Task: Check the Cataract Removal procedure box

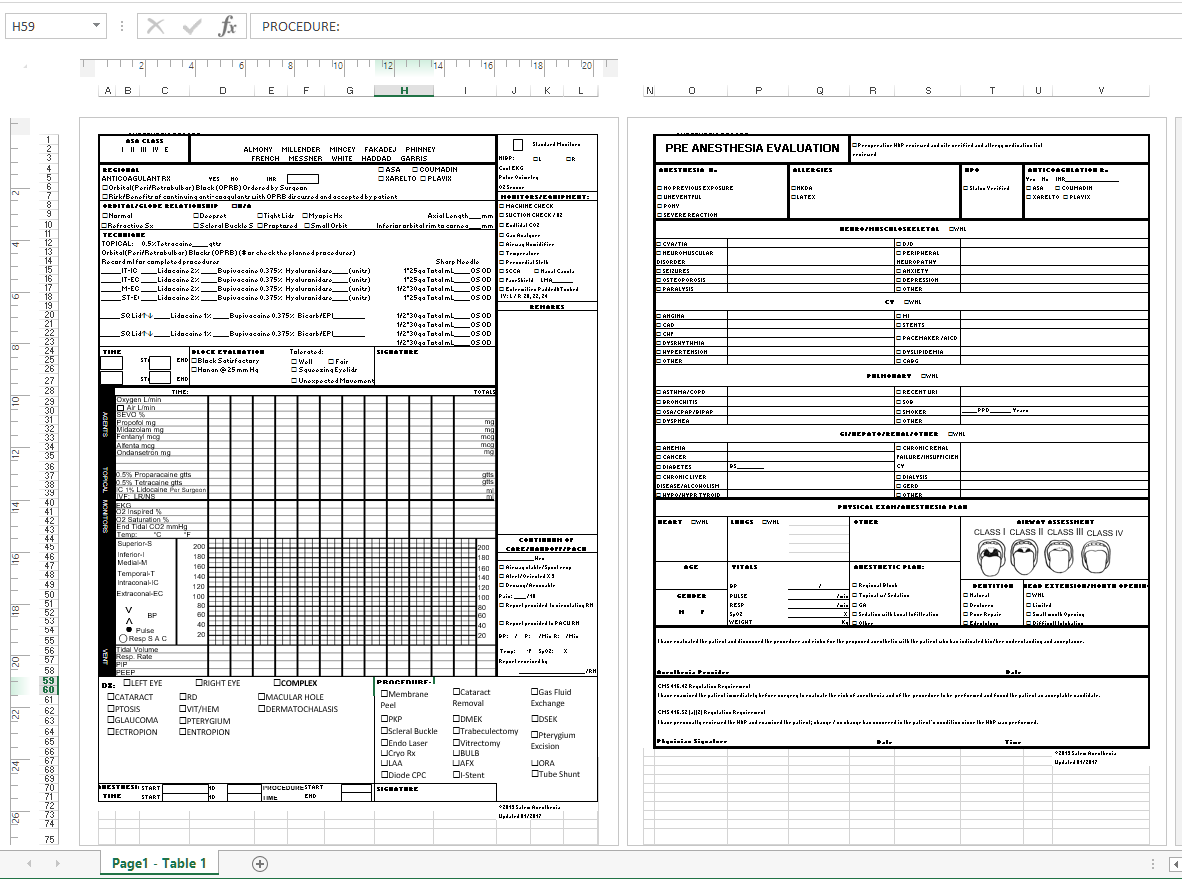Action: pyautogui.click(x=457, y=691)
